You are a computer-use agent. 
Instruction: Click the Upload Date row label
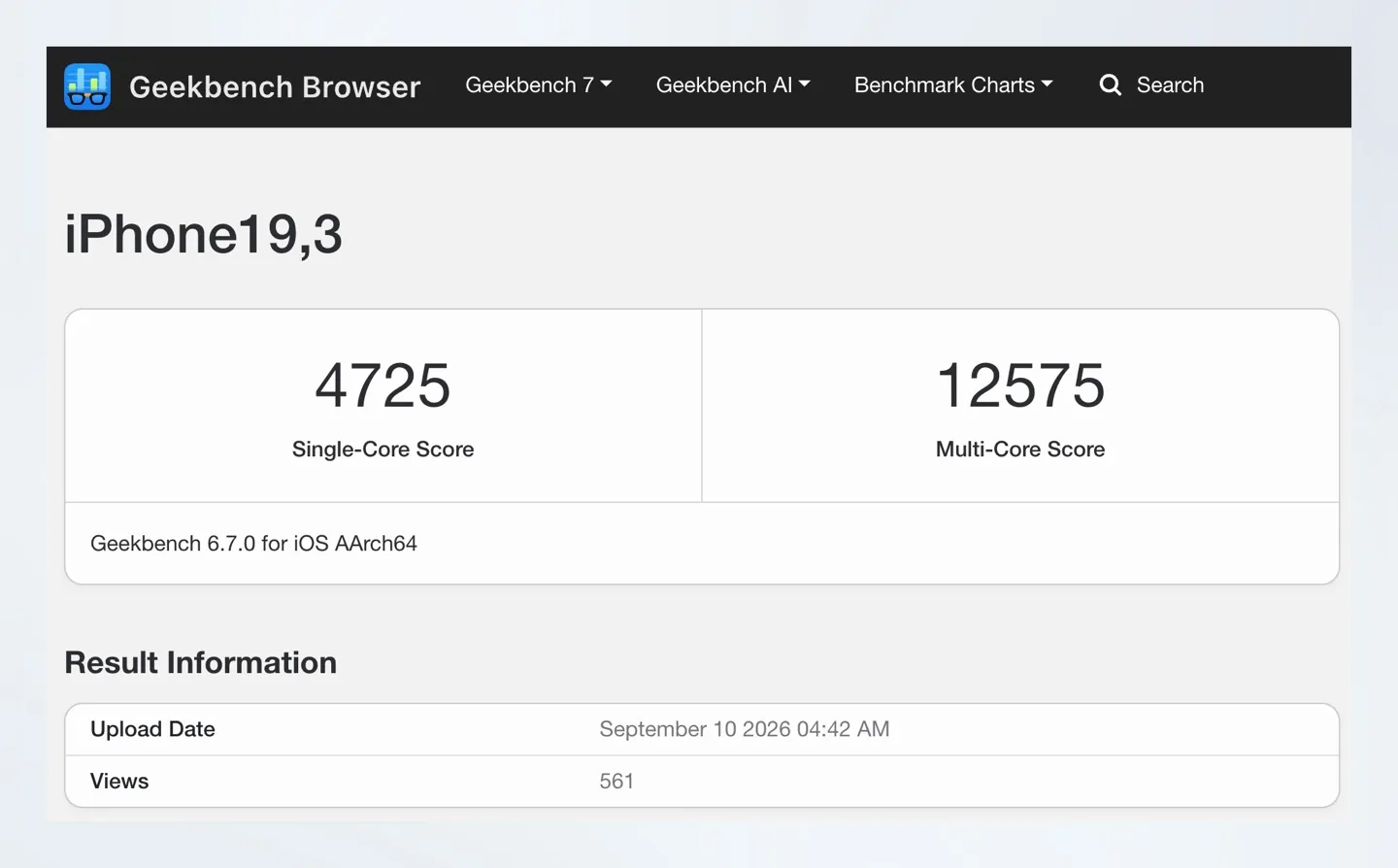[x=152, y=729]
